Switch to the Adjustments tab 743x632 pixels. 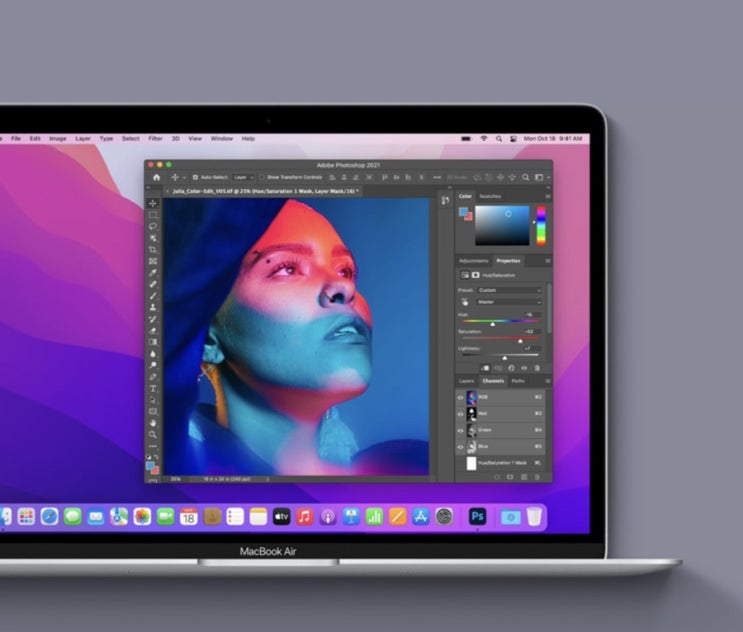click(473, 261)
